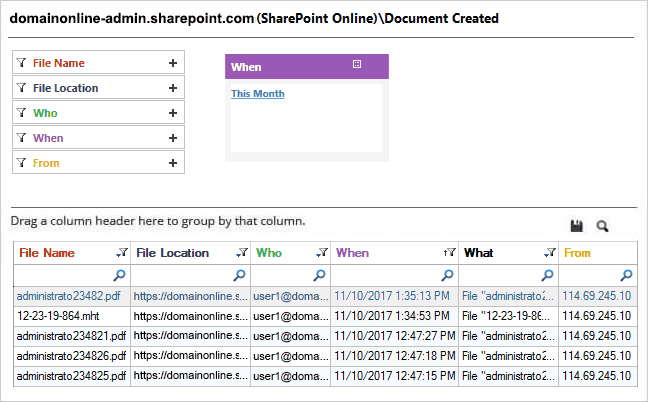Viewport: 648px width, 402px height.
Task: Sort by the File Location column header
Action: (x=172, y=252)
